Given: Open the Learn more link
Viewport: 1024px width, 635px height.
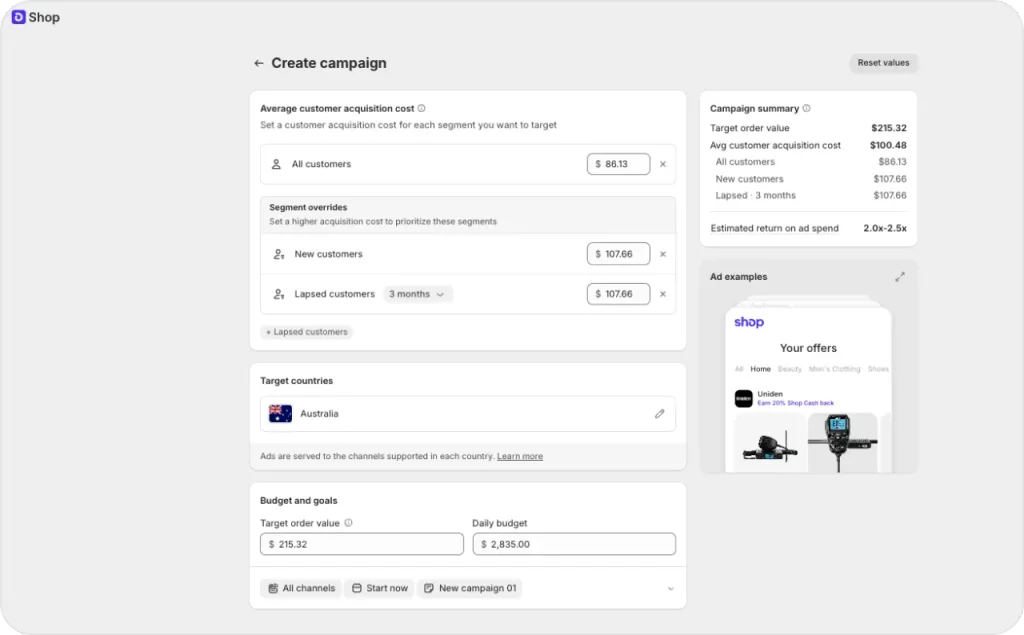Looking at the screenshot, I should pyautogui.click(x=520, y=456).
